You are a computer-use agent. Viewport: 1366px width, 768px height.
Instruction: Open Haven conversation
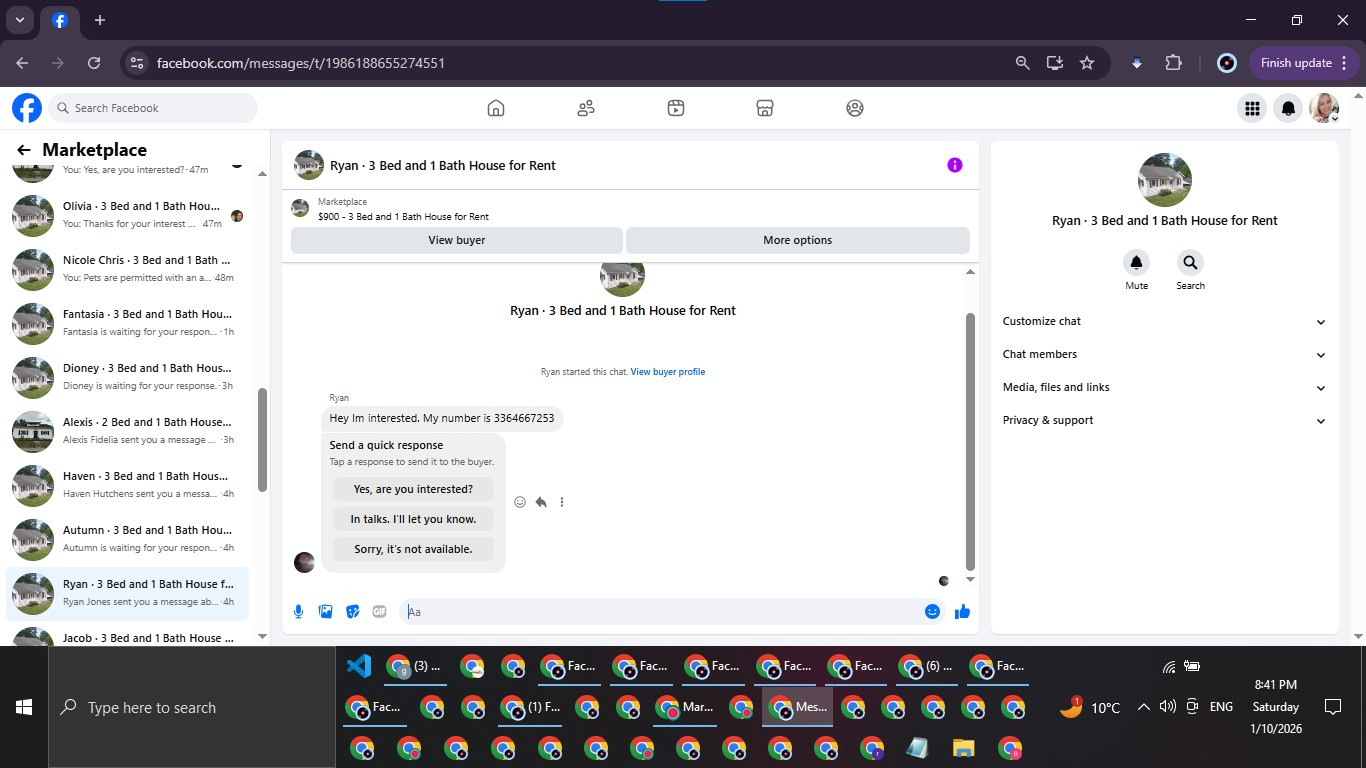(x=128, y=485)
